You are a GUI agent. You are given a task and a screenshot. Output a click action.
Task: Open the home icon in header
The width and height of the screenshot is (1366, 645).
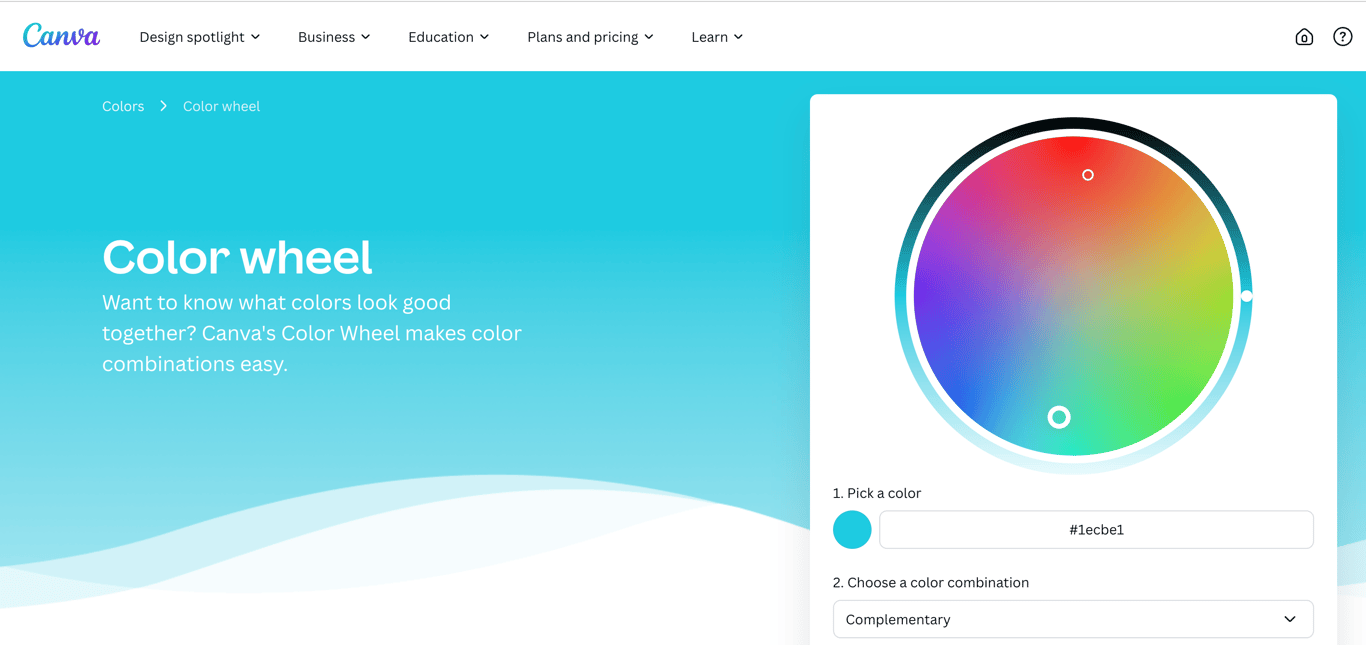click(1304, 37)
